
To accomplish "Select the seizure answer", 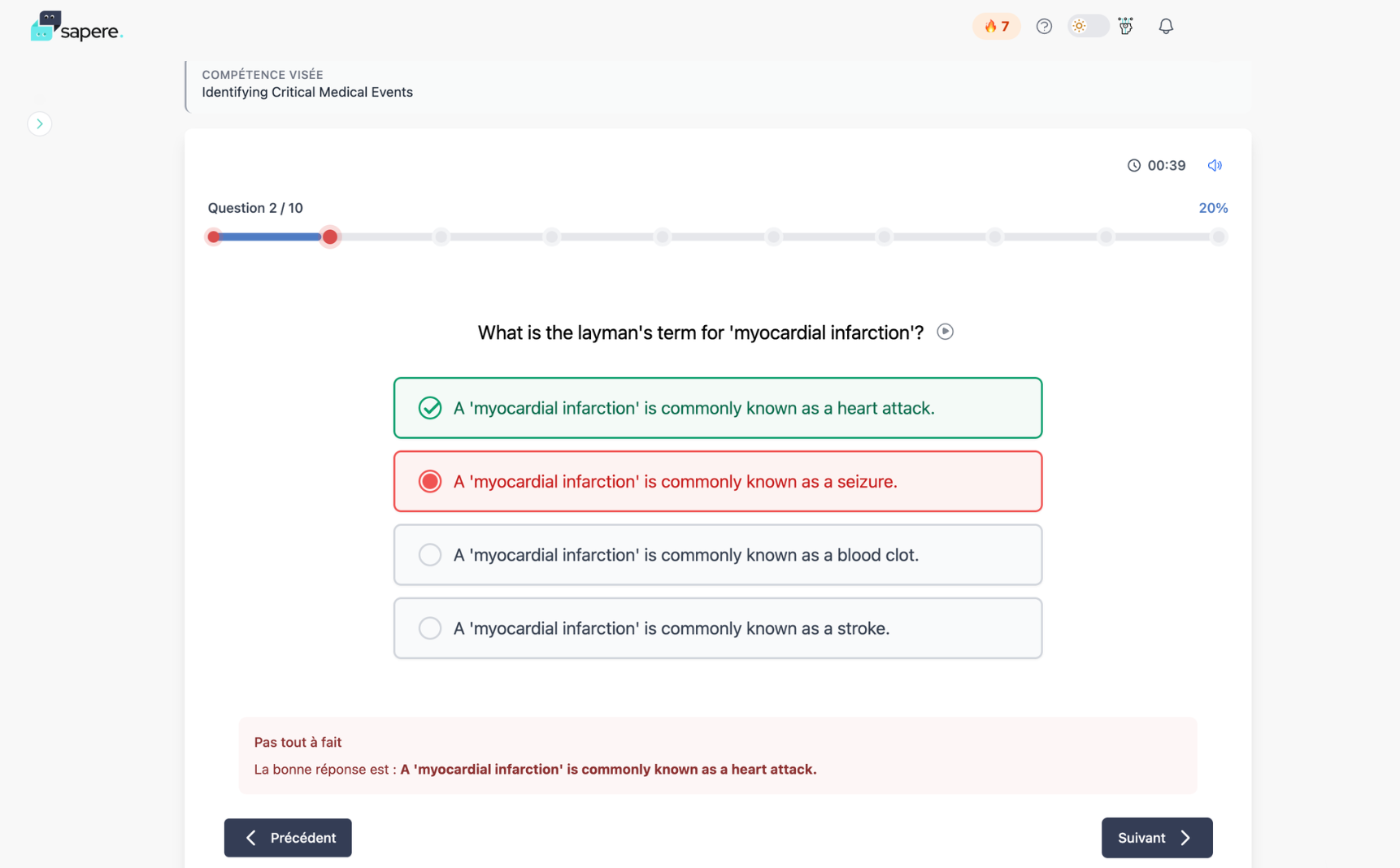I will (718, 481).
